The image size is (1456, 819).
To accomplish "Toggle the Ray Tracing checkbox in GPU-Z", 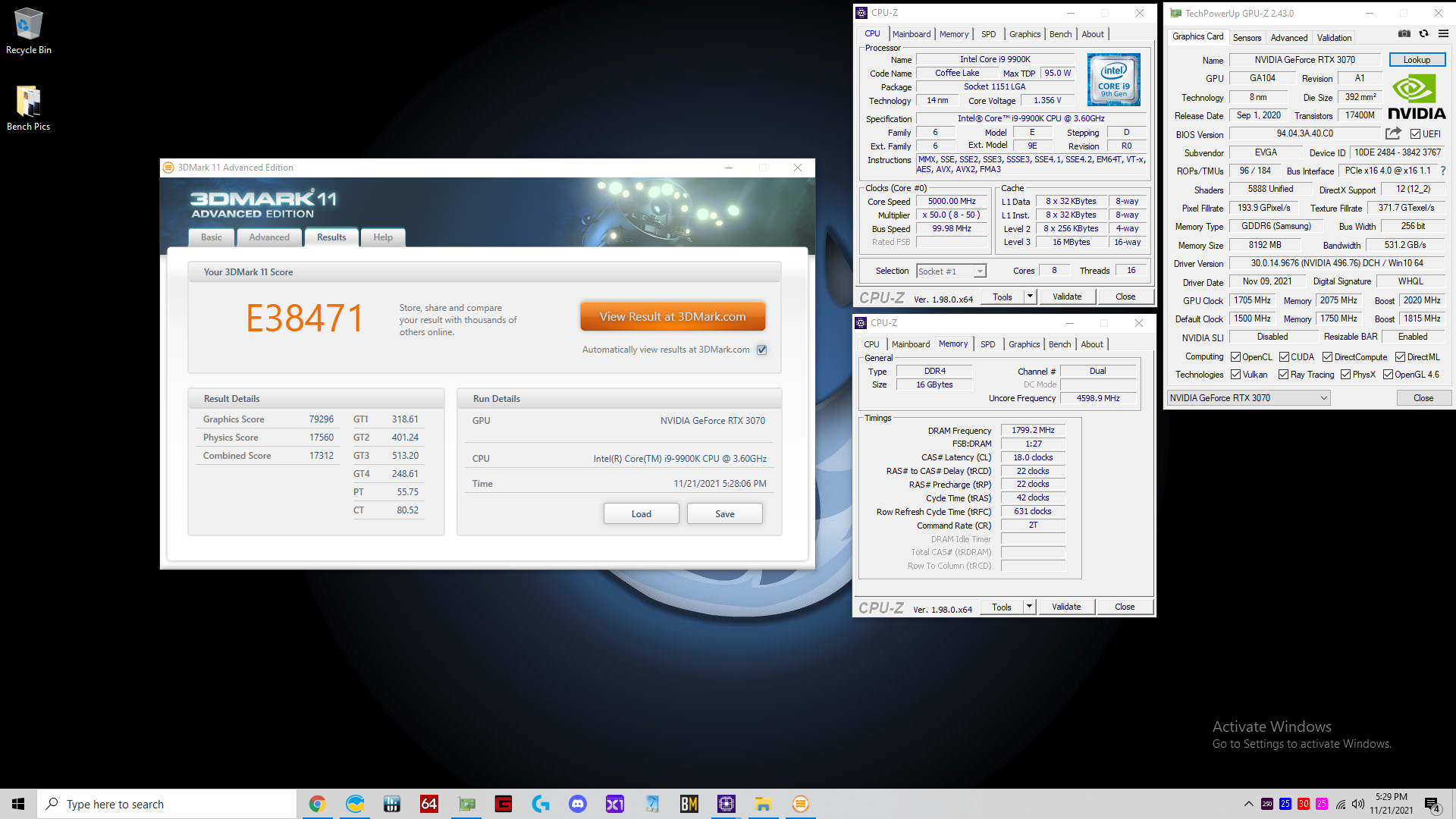I will pos(1283,375).
